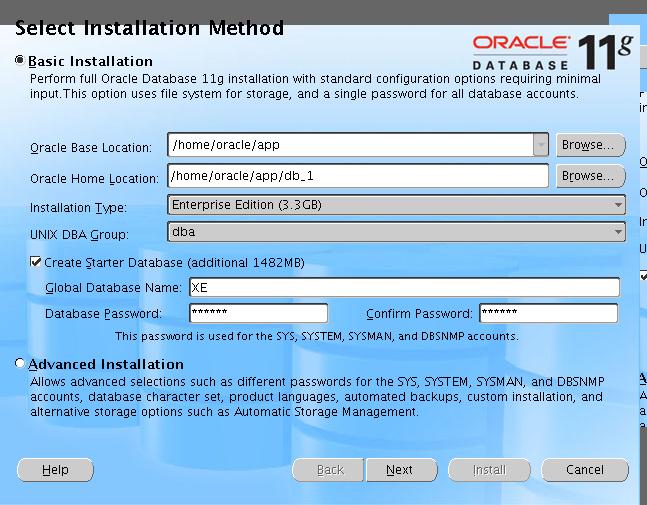Open the UNIX DBA Group dropdown
The image size is (647, 505).
coord(396,232)
